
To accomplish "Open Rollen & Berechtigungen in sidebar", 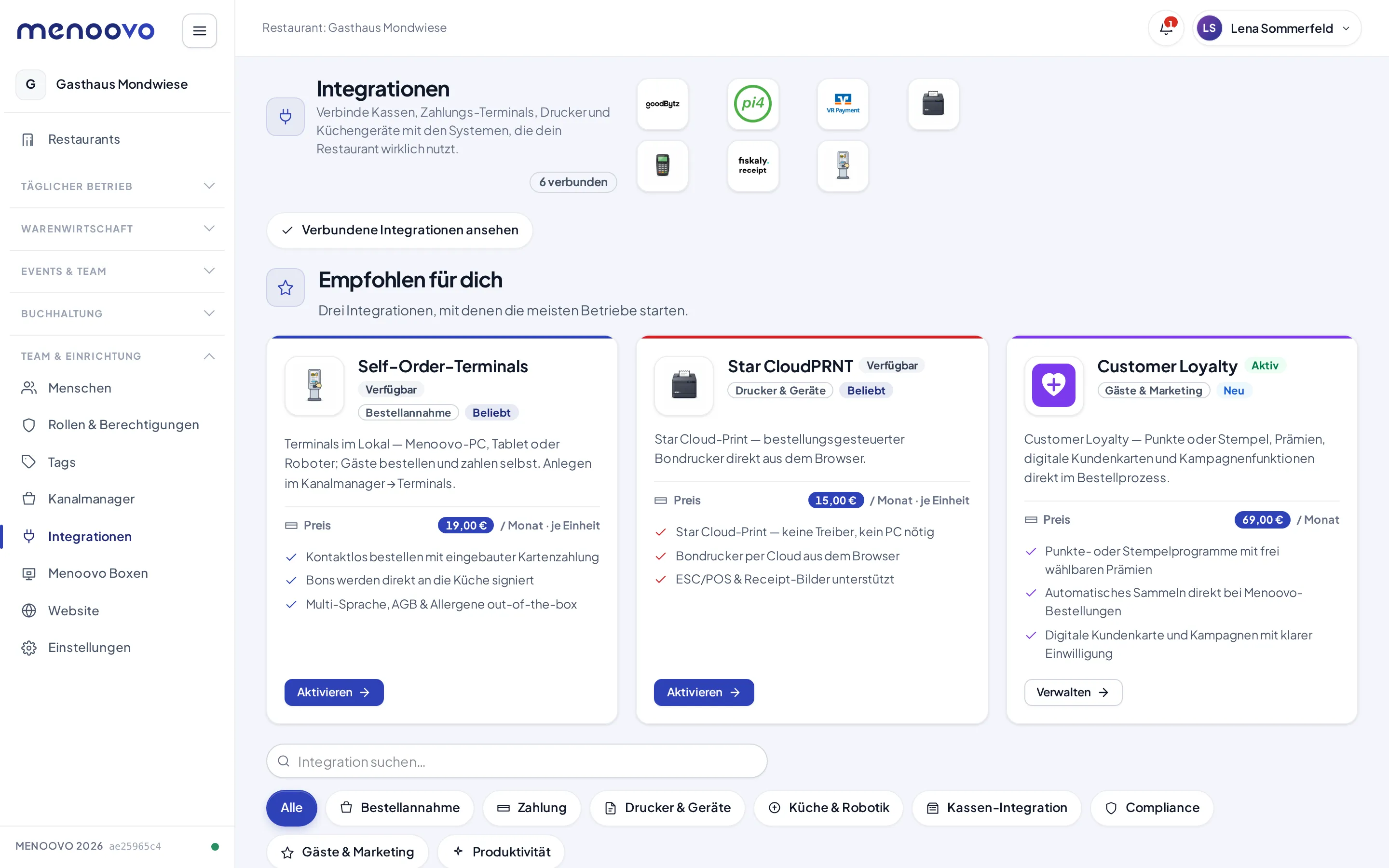I will [117, 425].
